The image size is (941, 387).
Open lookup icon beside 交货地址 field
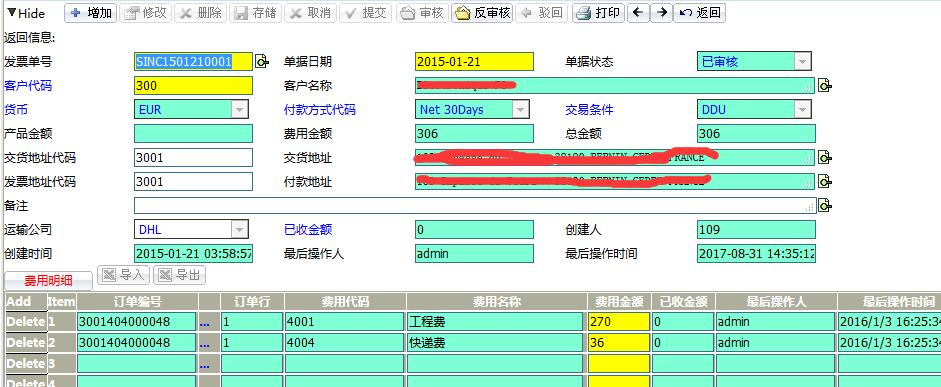pos(825,157)
